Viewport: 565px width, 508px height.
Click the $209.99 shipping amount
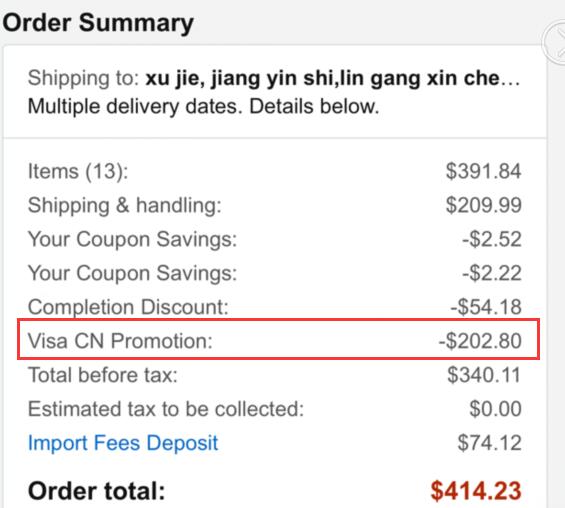click(484, 205)
